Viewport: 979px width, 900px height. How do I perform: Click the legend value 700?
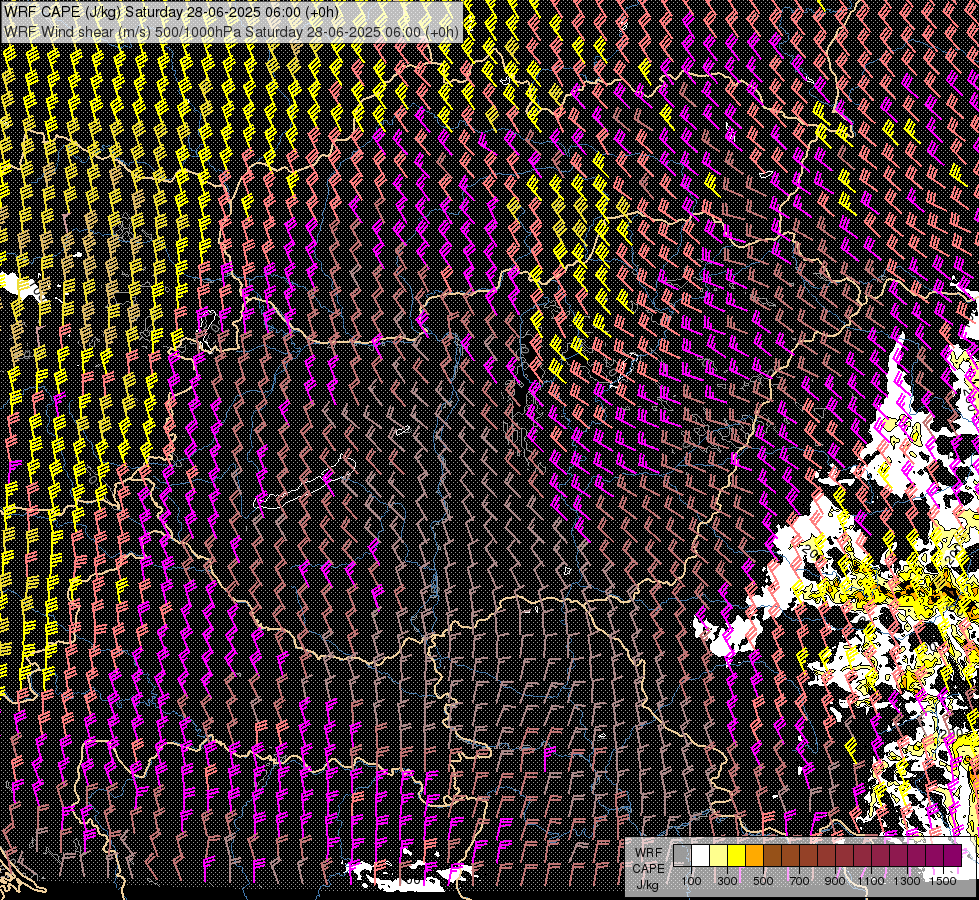(x=799, y=881)
